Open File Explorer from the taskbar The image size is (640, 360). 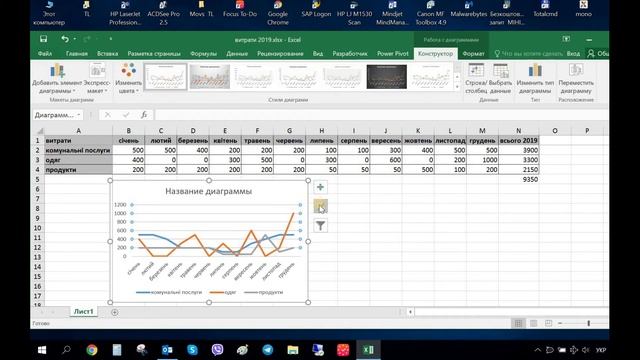point(293,350)
